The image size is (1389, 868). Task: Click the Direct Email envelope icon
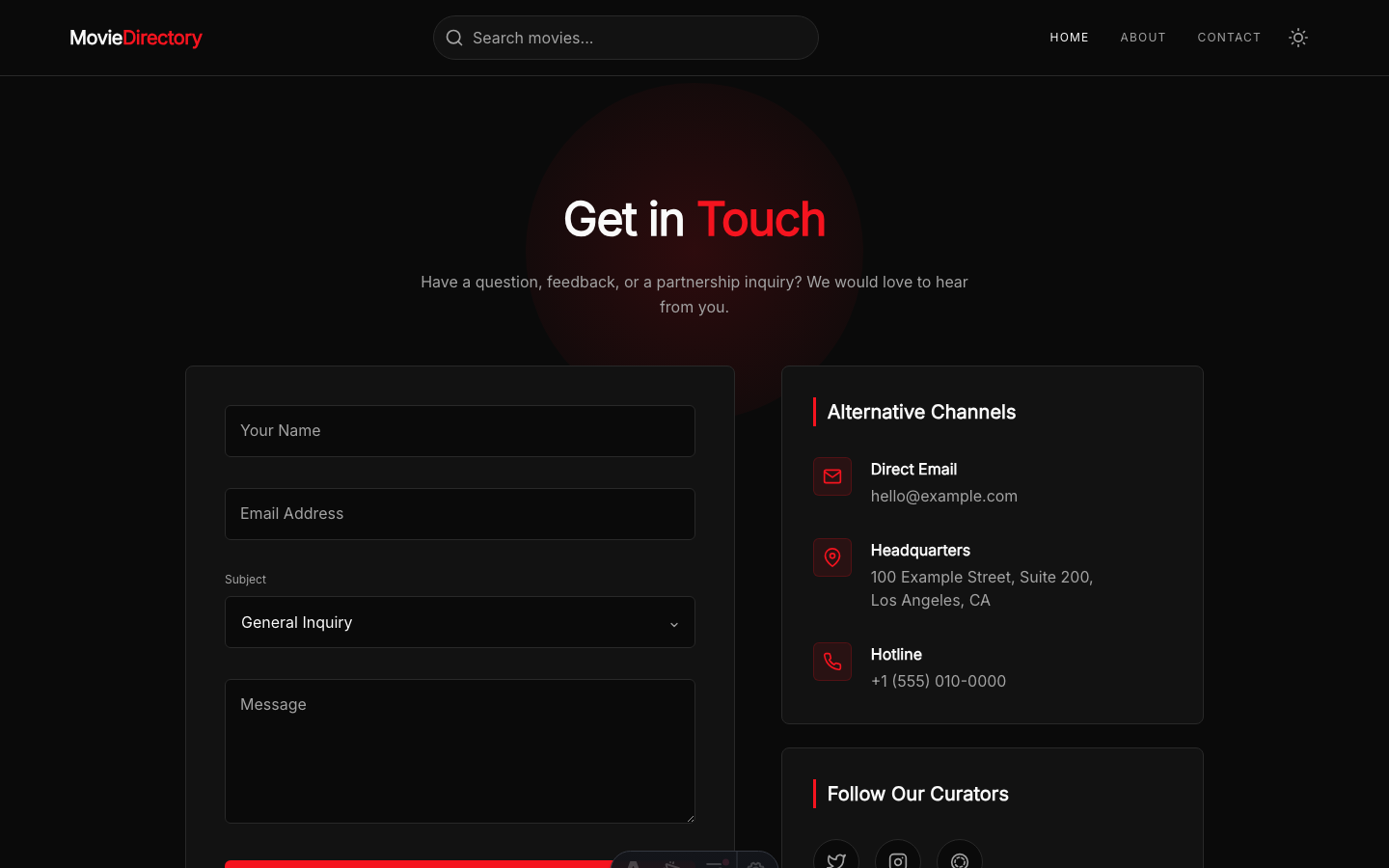point(832,476)
